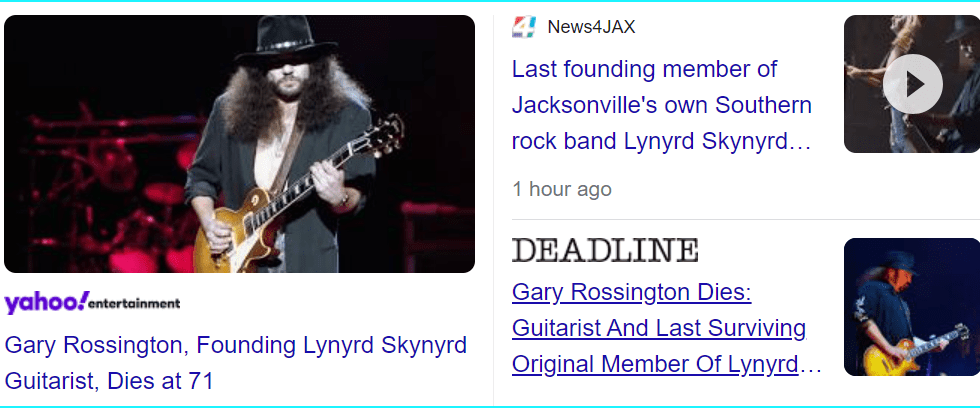Click the News4JAX source name text
This screenshot has width=980, height=408.
coord(591,27)
